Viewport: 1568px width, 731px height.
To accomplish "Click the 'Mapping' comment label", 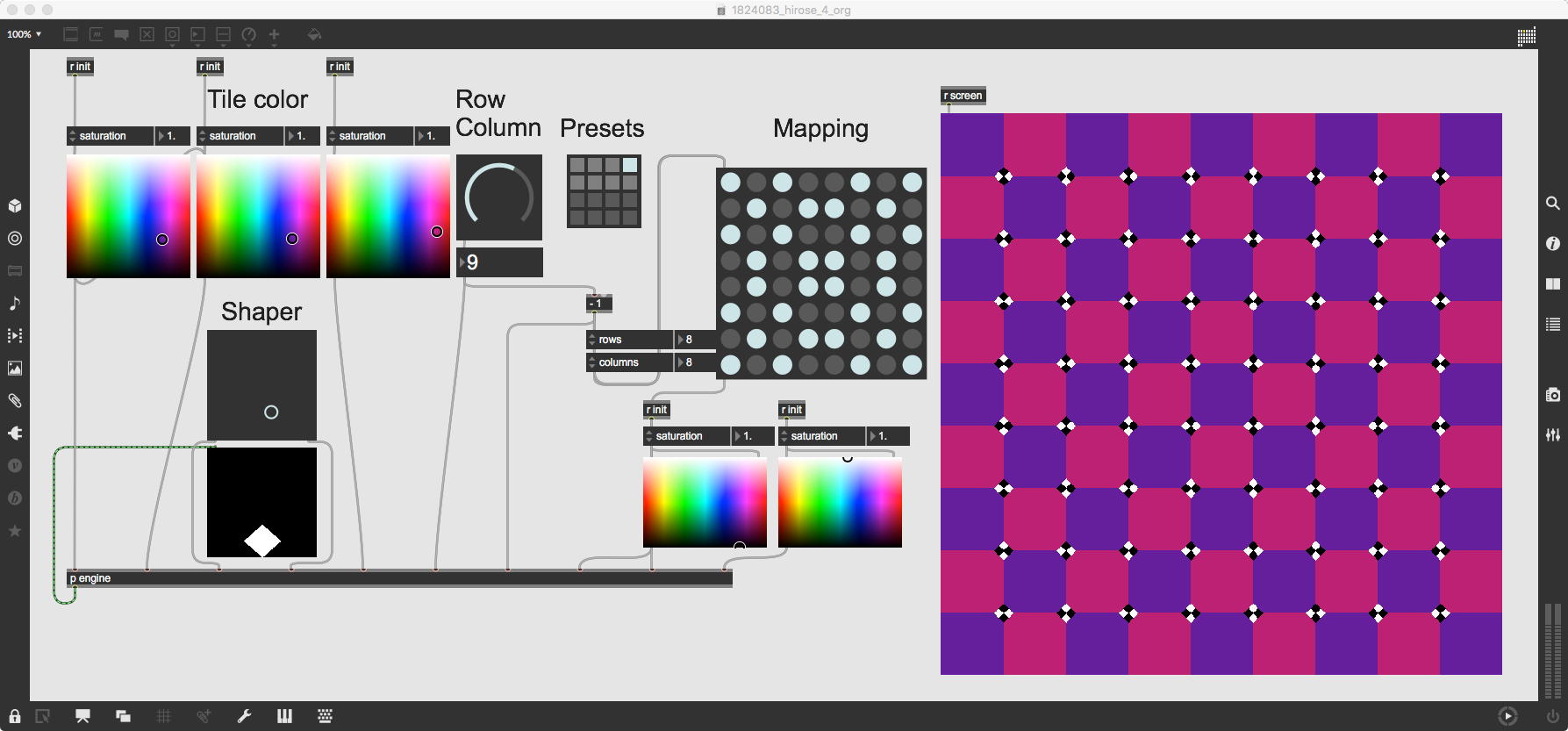I will click(820, 129).
